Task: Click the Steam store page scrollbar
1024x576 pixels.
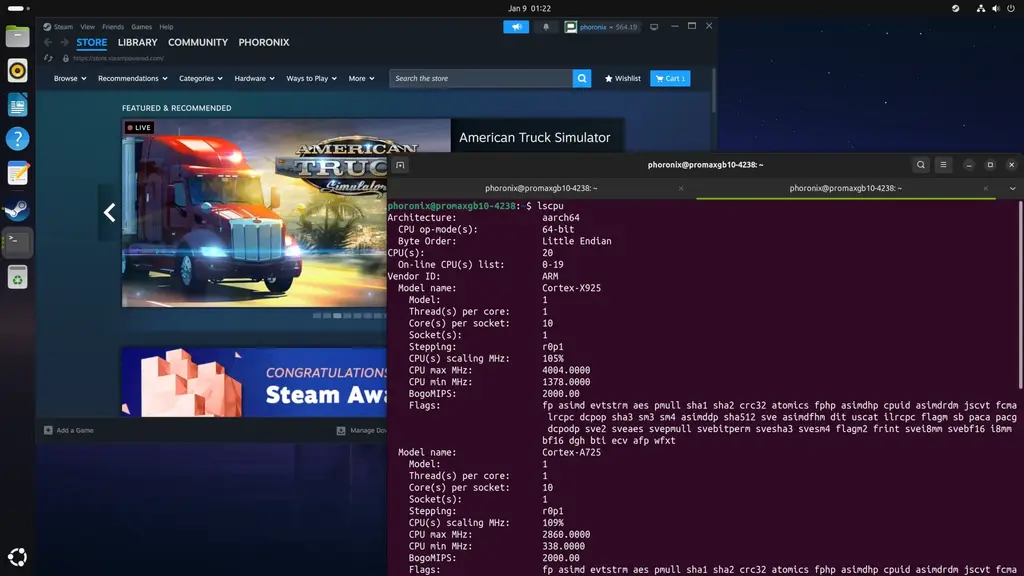Action: (713, 90)
